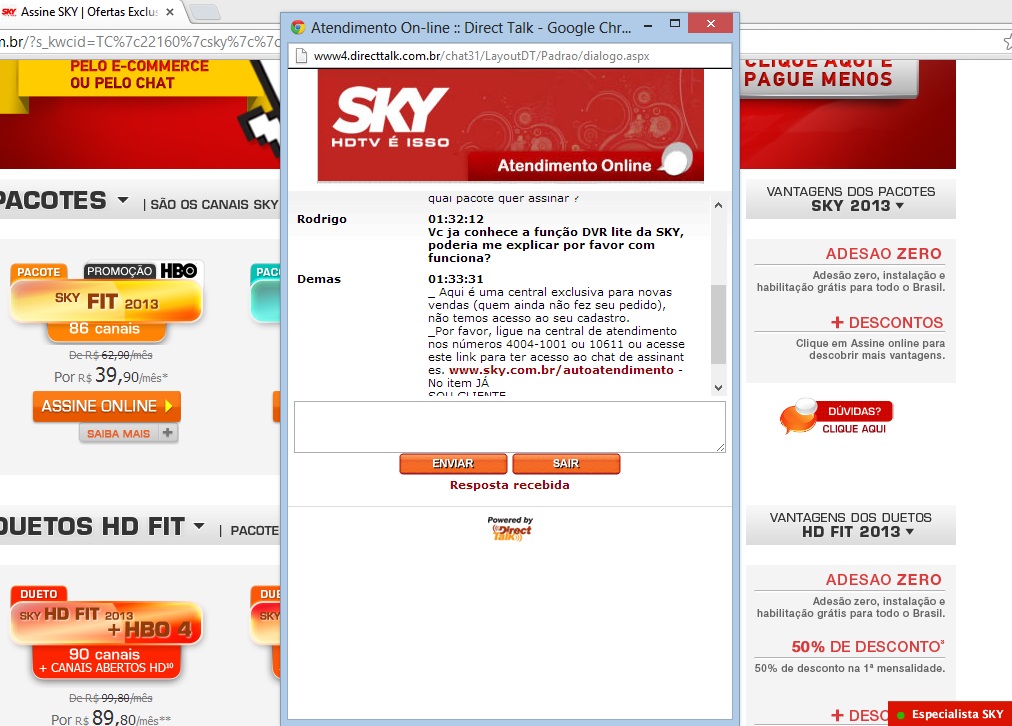
Task: Click the Por R$ 39,90/mês price text
Action: tap(111, 376)
